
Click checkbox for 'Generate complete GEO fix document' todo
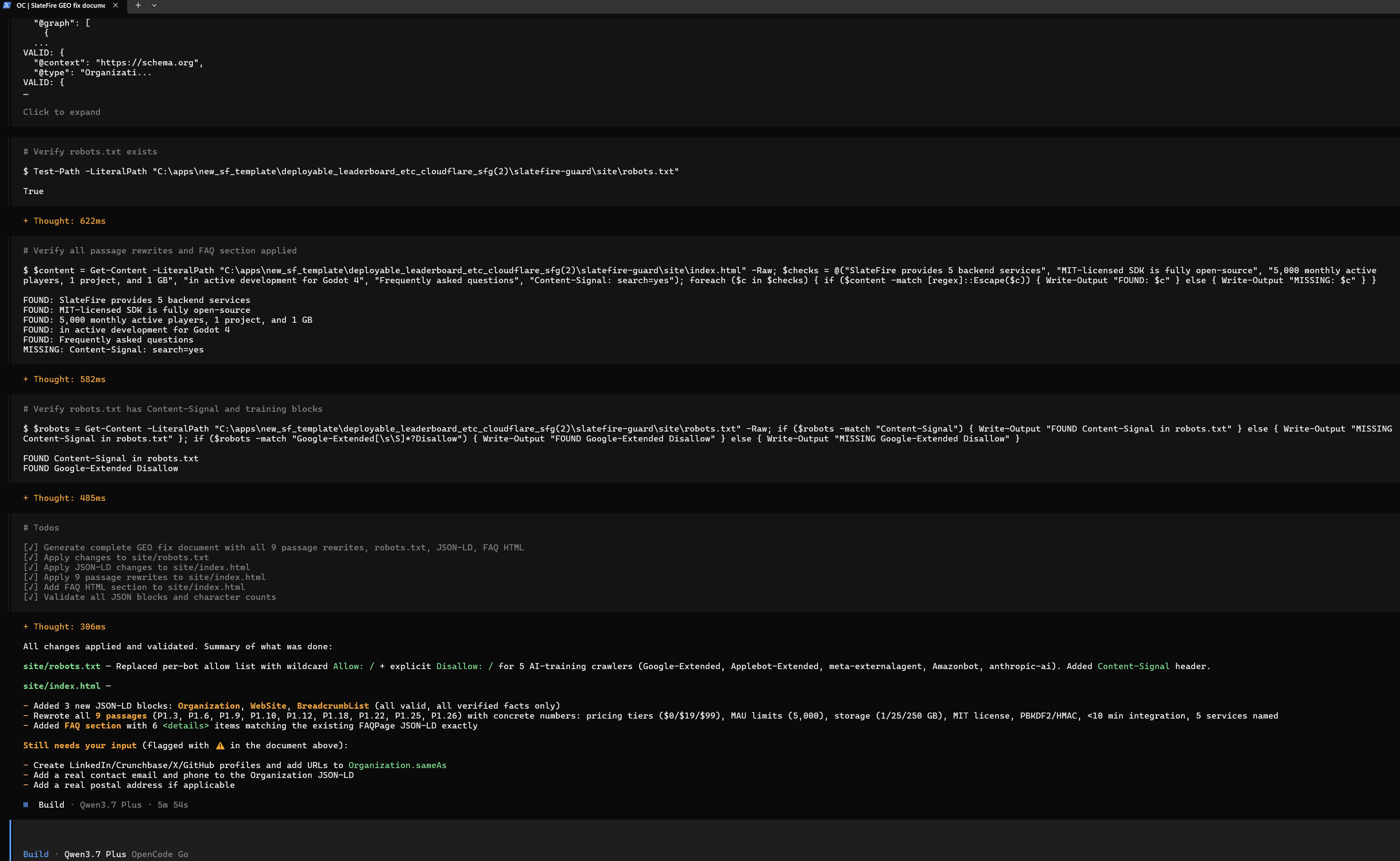pos(31,547)
